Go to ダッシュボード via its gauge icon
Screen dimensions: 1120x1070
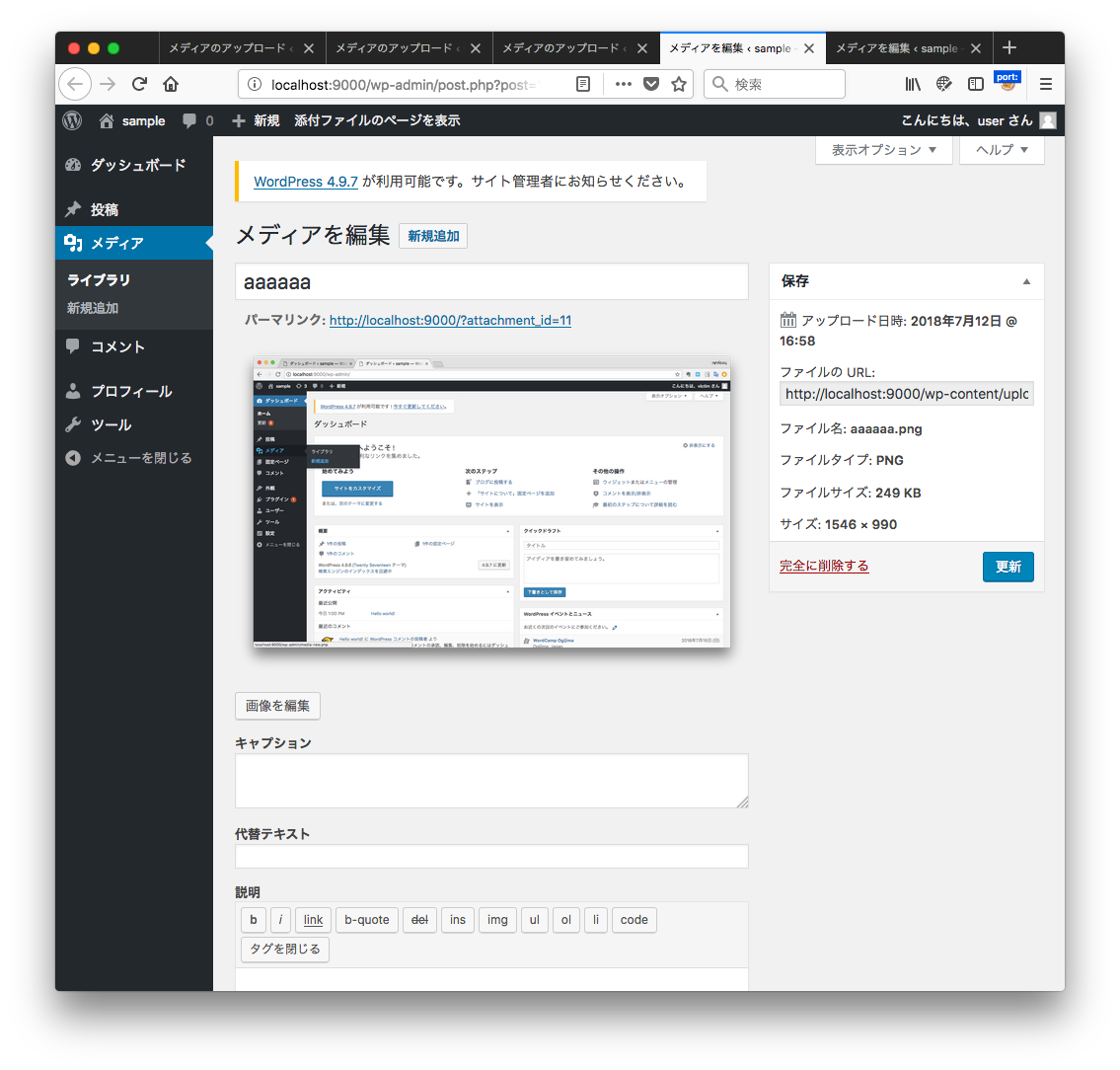(x=73, y=165)
